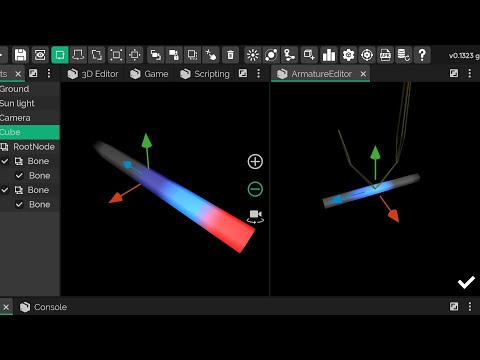The height and width of the screenshot is (360, 480).
Task: Open ArmatureEditor panel three-dot menu
Action: (470, 73)
